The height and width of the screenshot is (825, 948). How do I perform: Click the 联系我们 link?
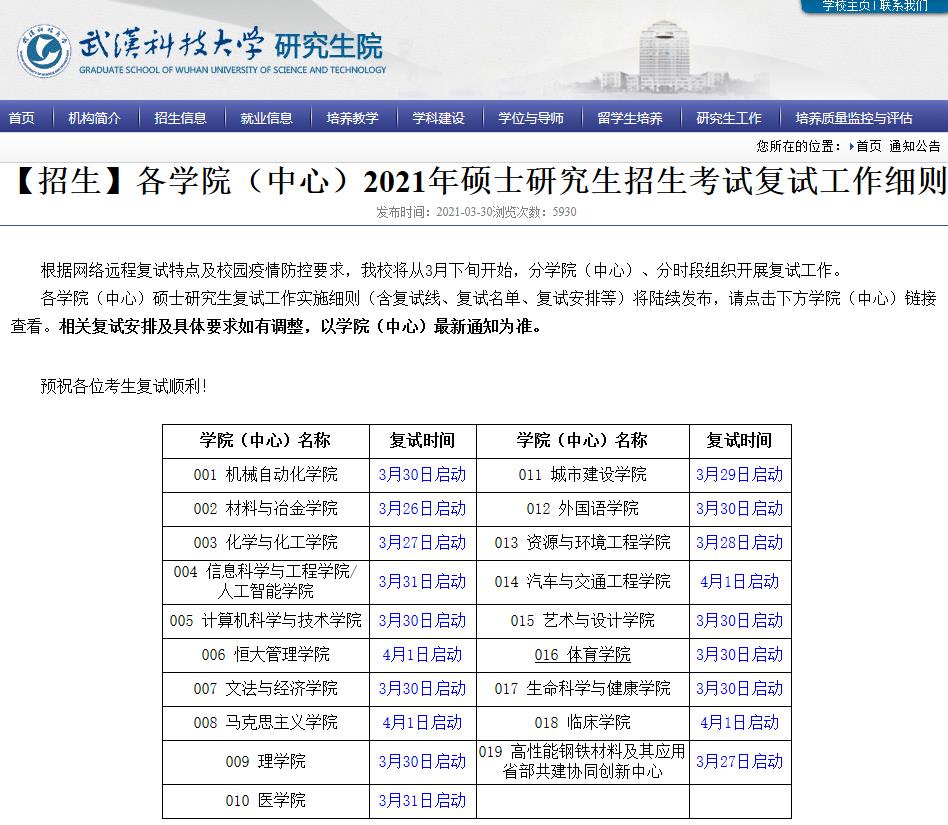click(904, 6)
